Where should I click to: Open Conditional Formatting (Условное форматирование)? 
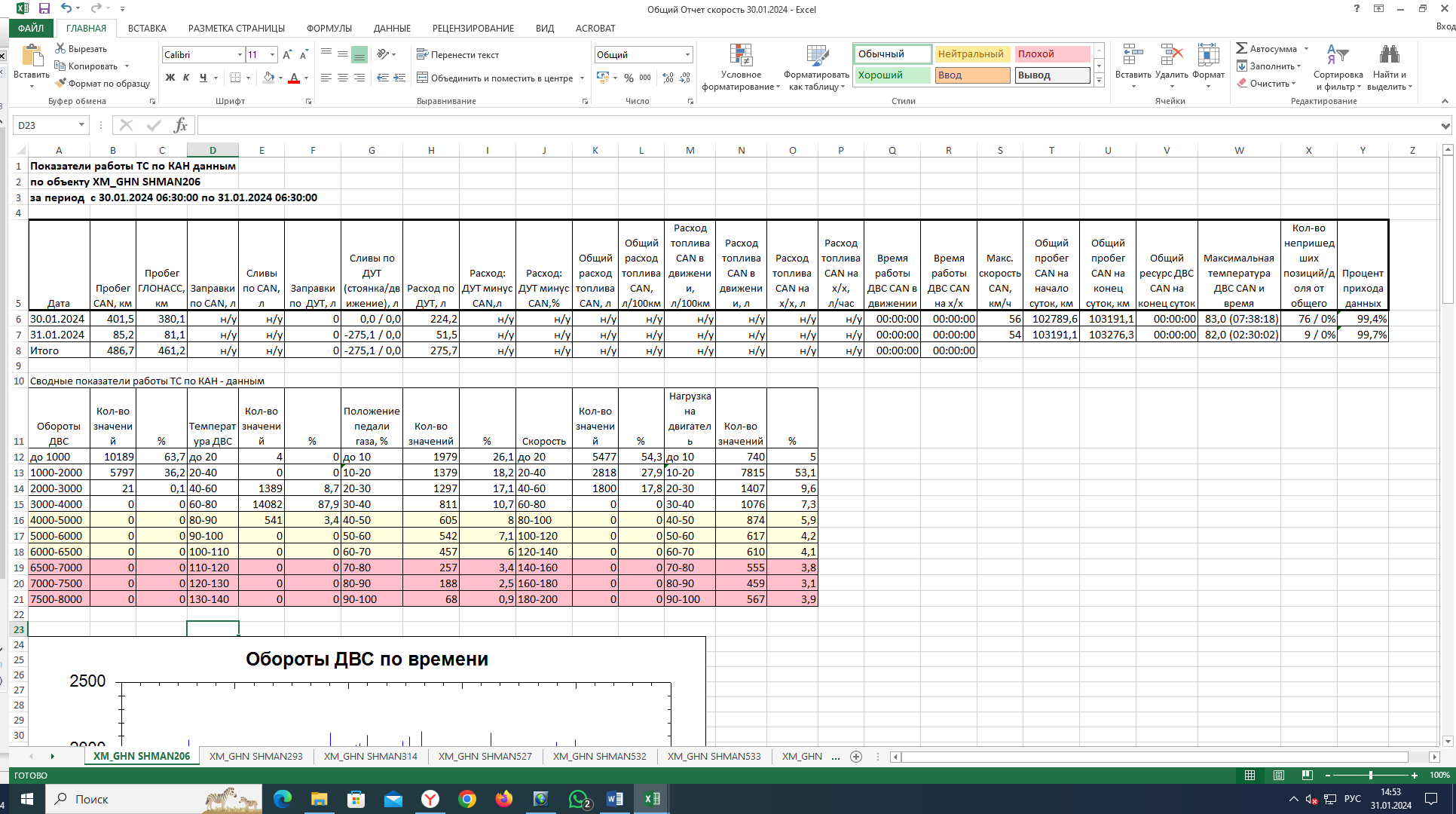coord(741,67)
